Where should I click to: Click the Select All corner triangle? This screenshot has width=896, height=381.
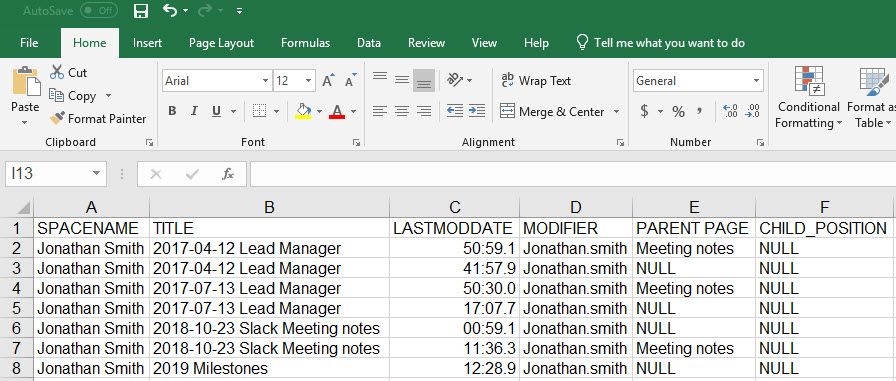pyautogui.click(x=24, y=207)
